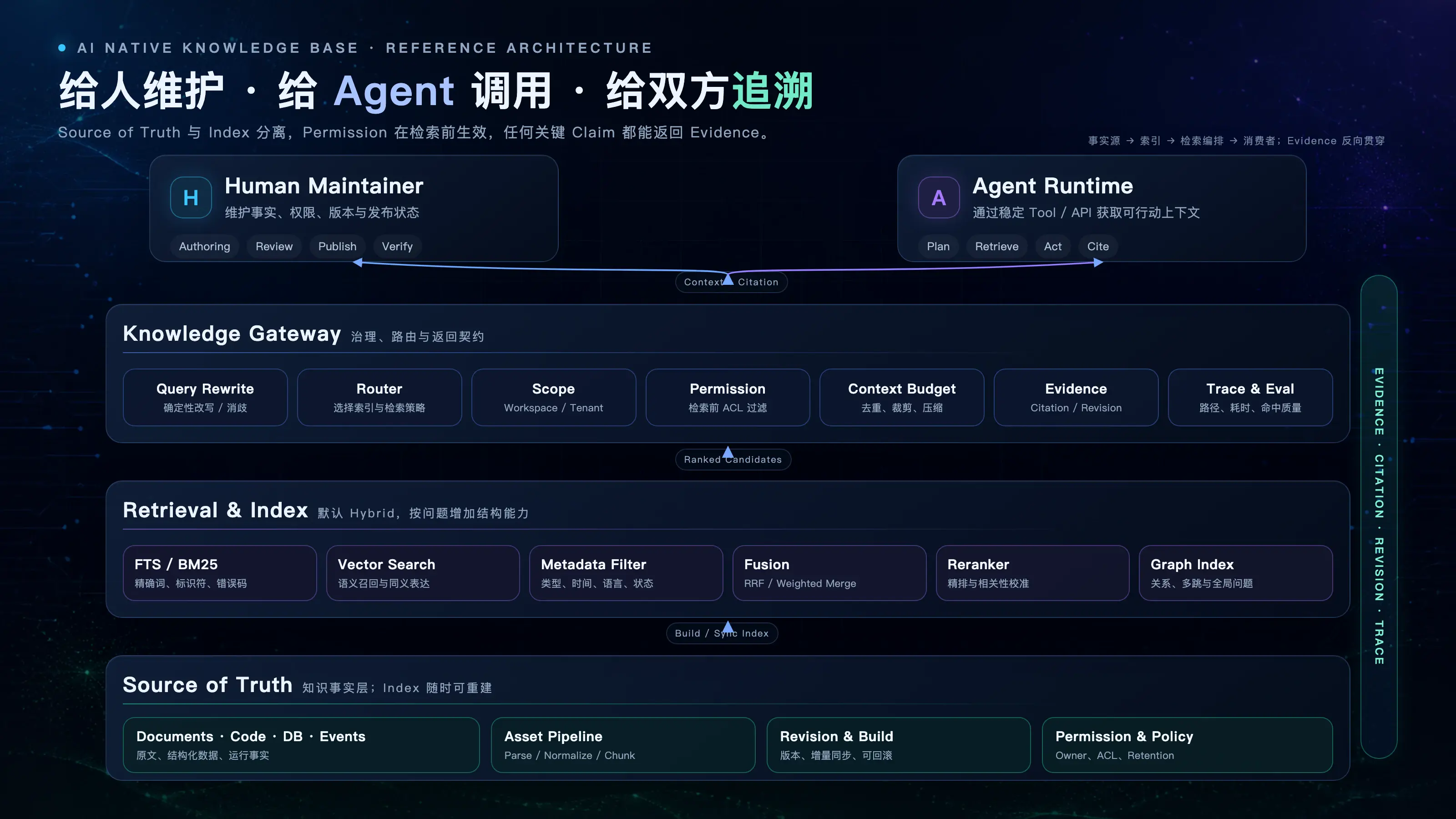Image resolution: width=1456 pixels, height=819 pixels.
Task: Open the Scope Workspace / Tenant card
Action: point(553,397)
